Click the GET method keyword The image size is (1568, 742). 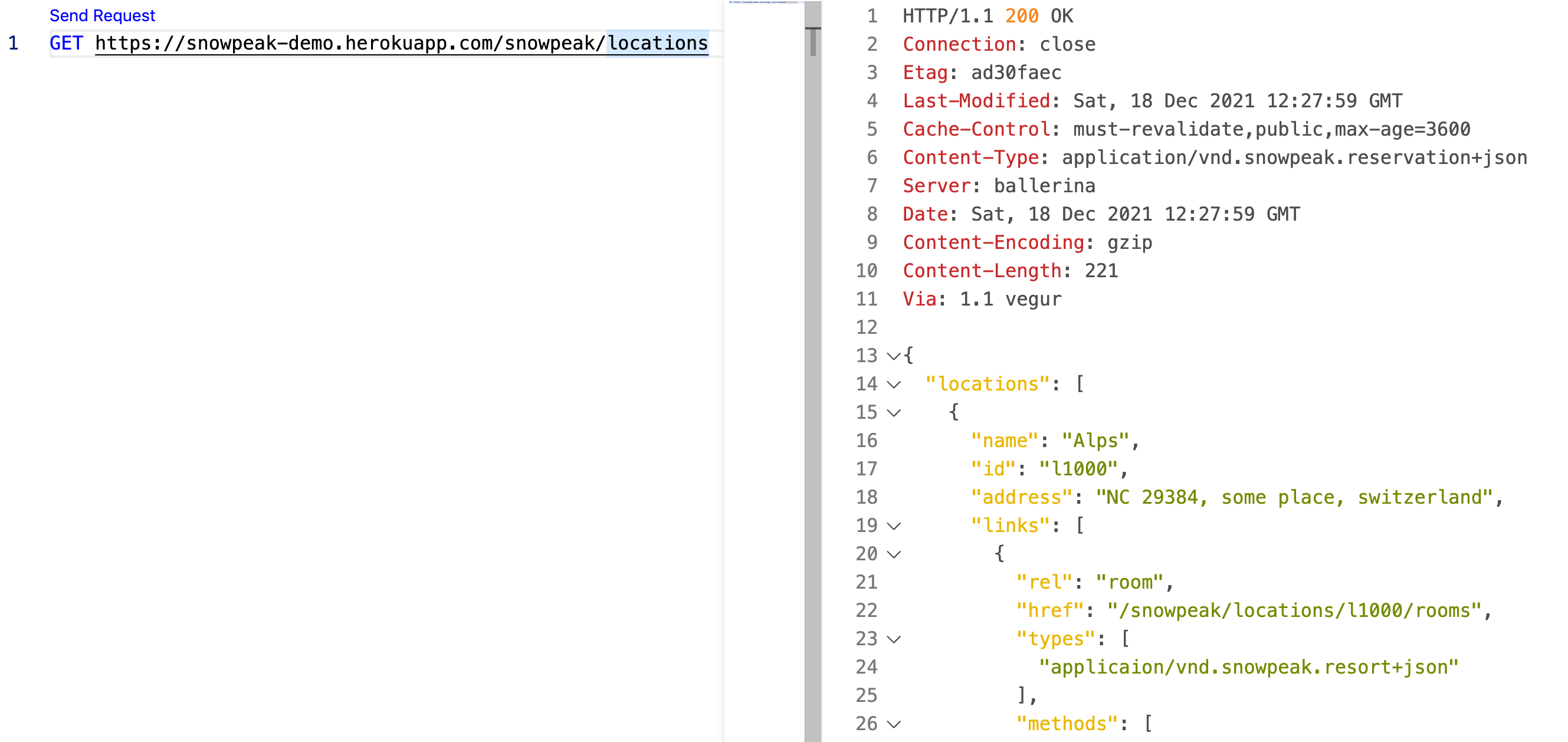tap(66, 42)
